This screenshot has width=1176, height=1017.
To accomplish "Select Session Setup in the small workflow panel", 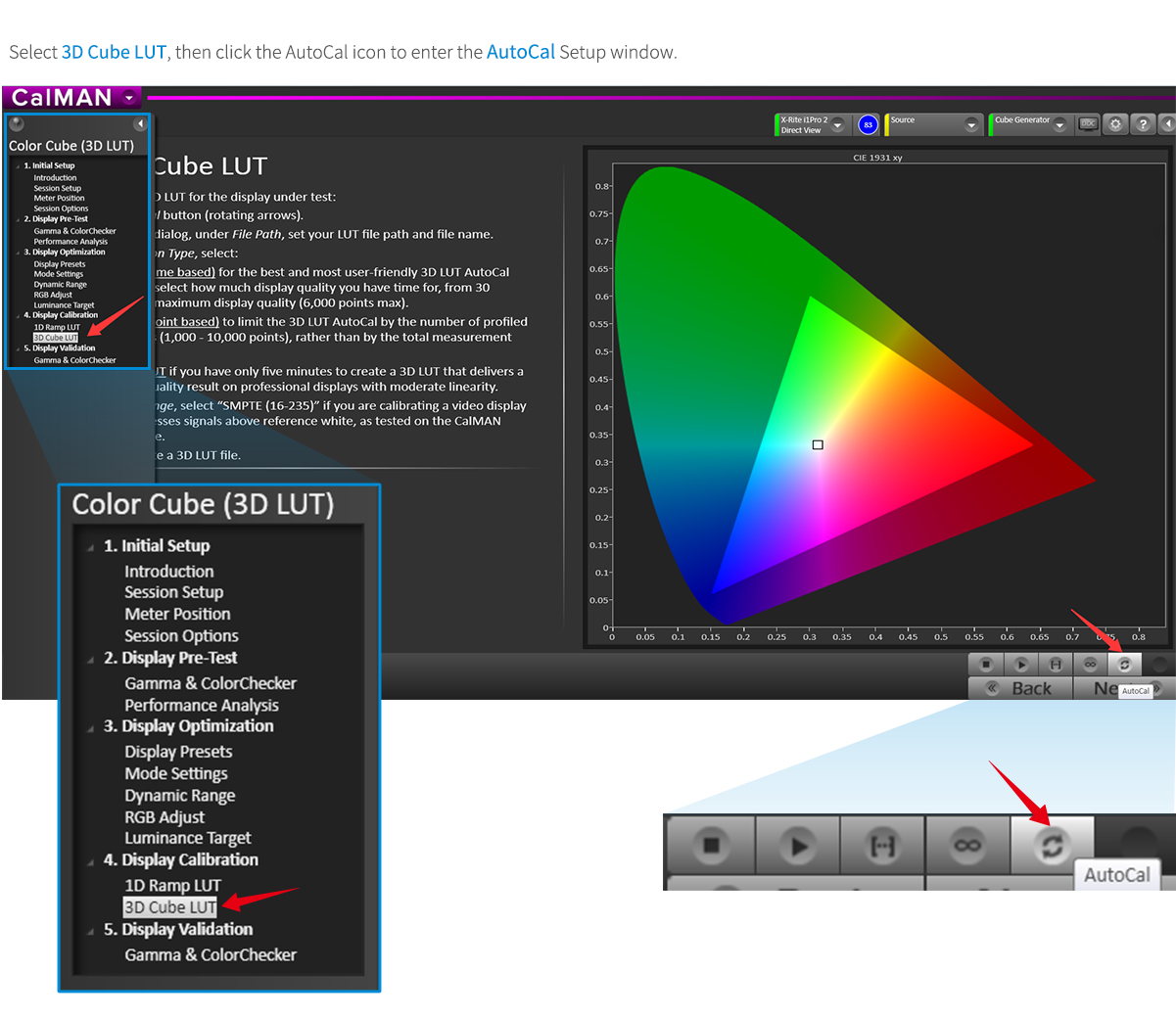I will coord(57,188).
